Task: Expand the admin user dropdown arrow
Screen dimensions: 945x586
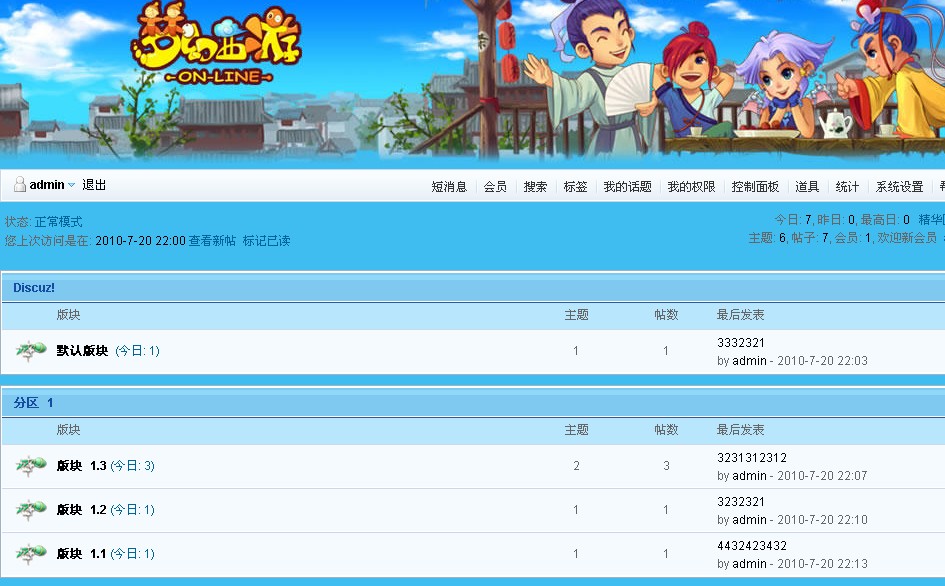Action: [x=71, y=185]
